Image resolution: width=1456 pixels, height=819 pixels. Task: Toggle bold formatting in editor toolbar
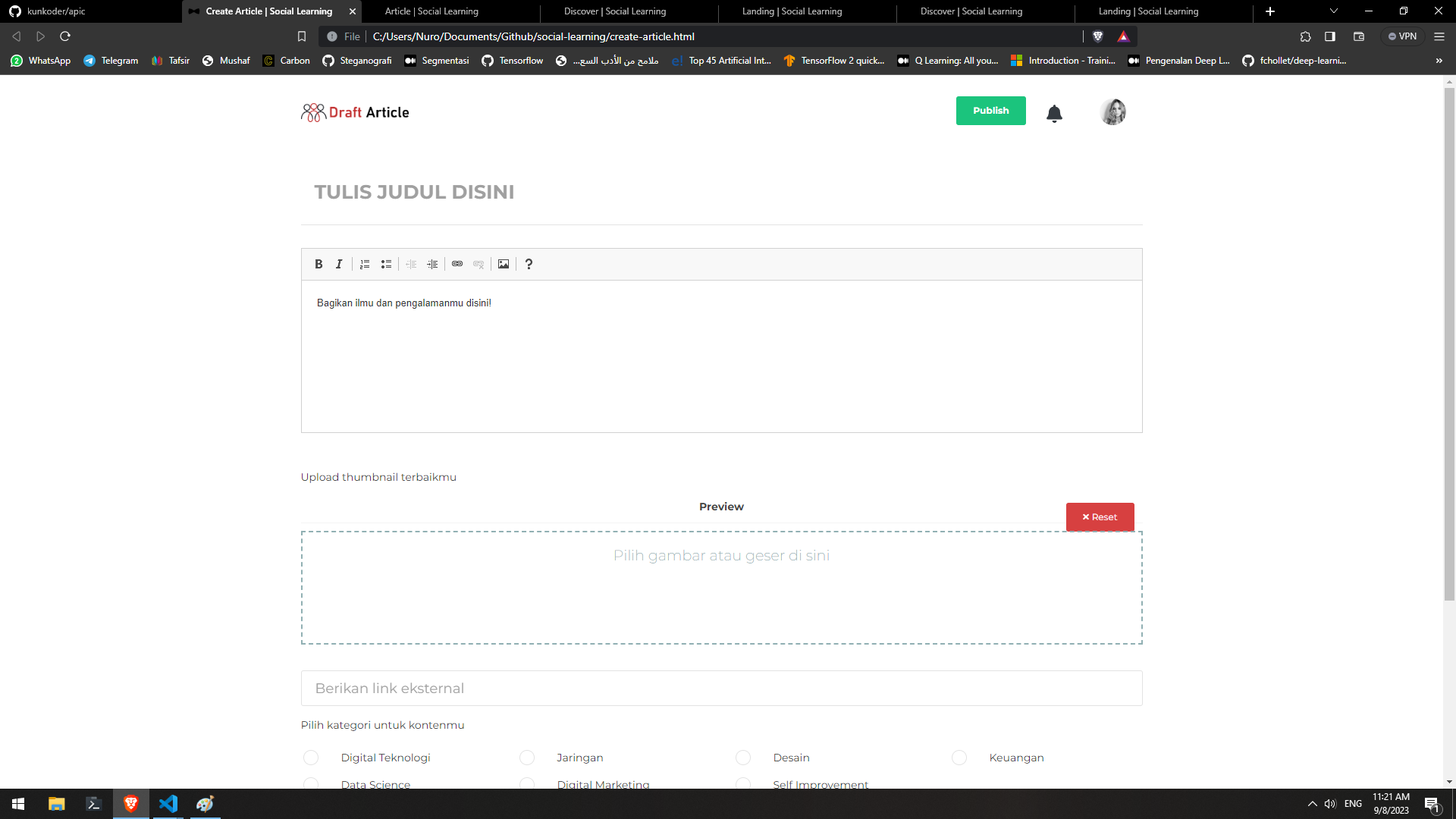(318, 264)
